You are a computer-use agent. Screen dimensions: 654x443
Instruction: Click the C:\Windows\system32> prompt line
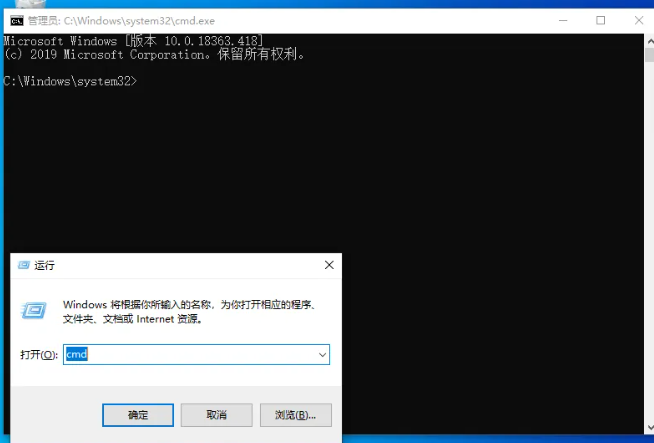[70, 81]
